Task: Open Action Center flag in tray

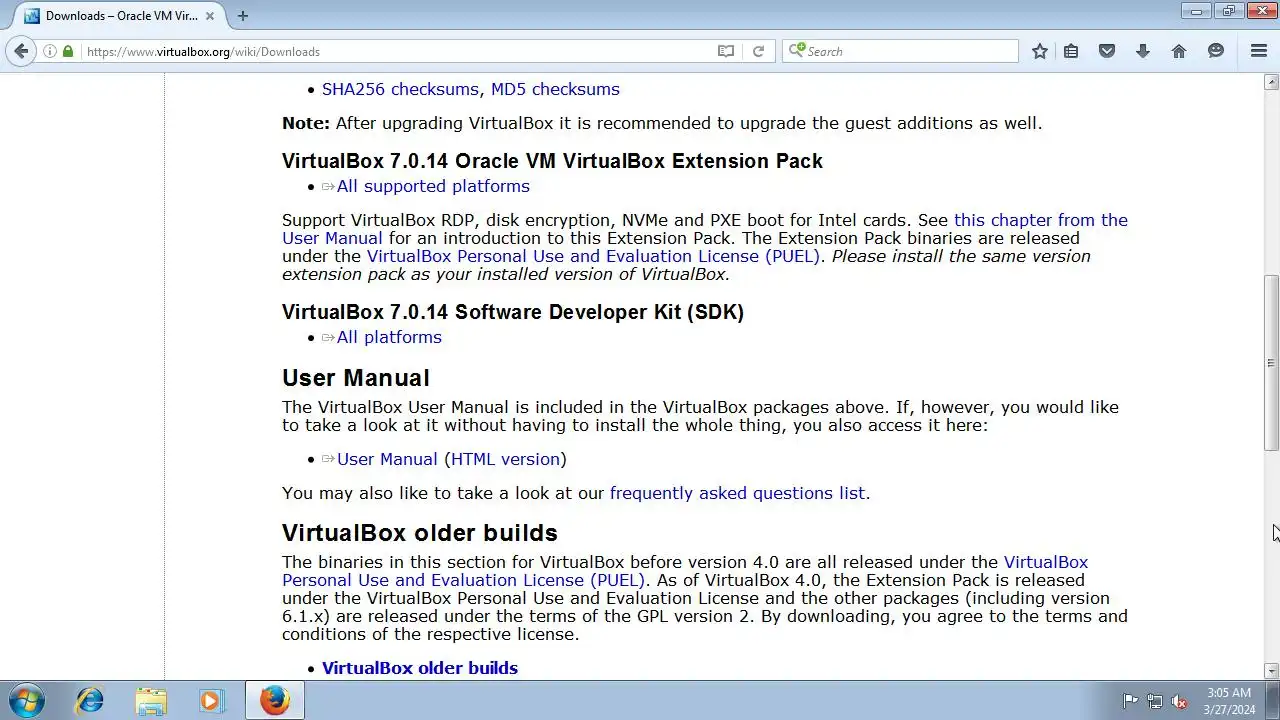Action: [x=1130, y=701]
